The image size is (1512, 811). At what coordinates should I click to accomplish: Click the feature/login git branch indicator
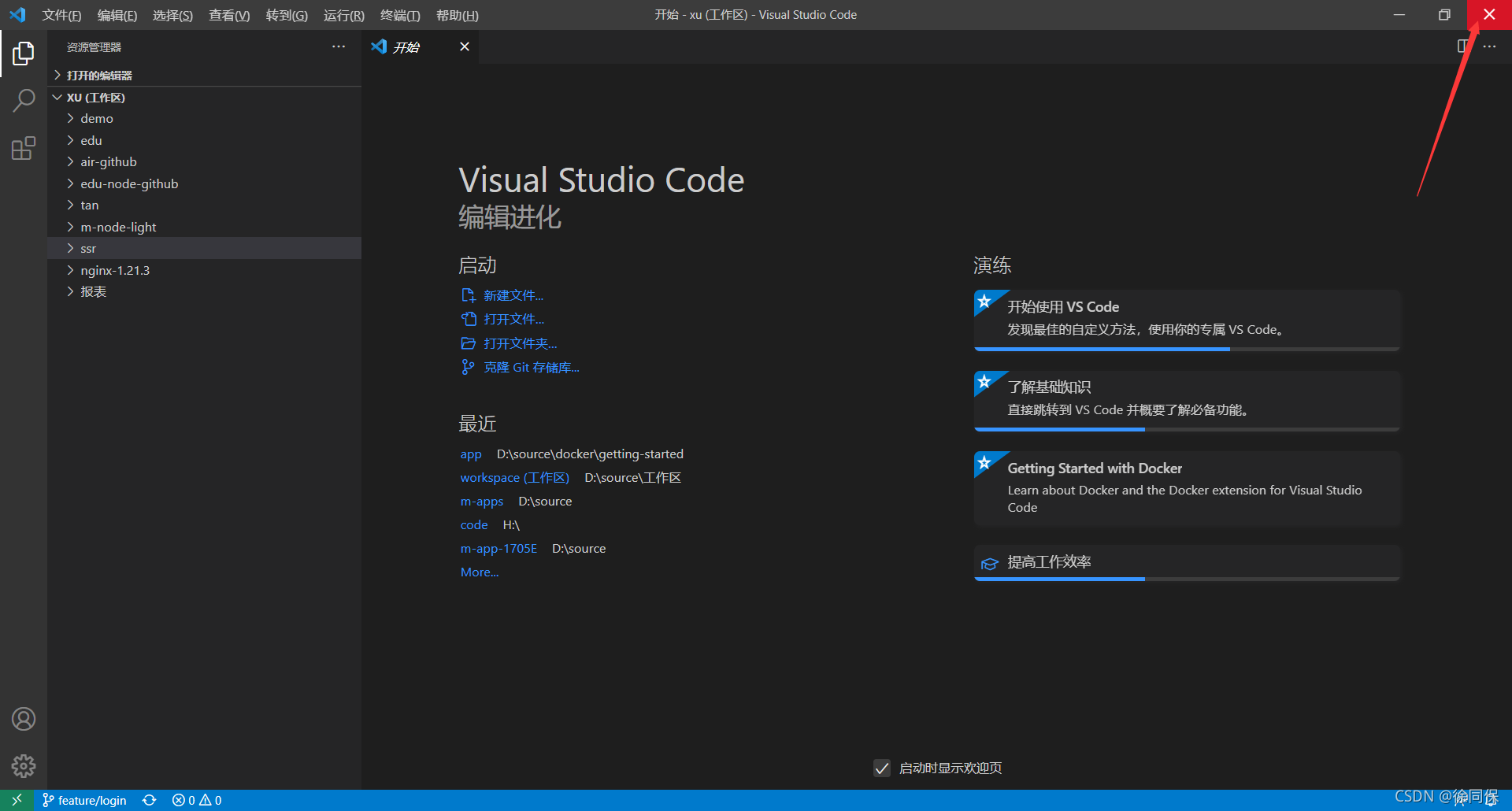tap(84, 800)
